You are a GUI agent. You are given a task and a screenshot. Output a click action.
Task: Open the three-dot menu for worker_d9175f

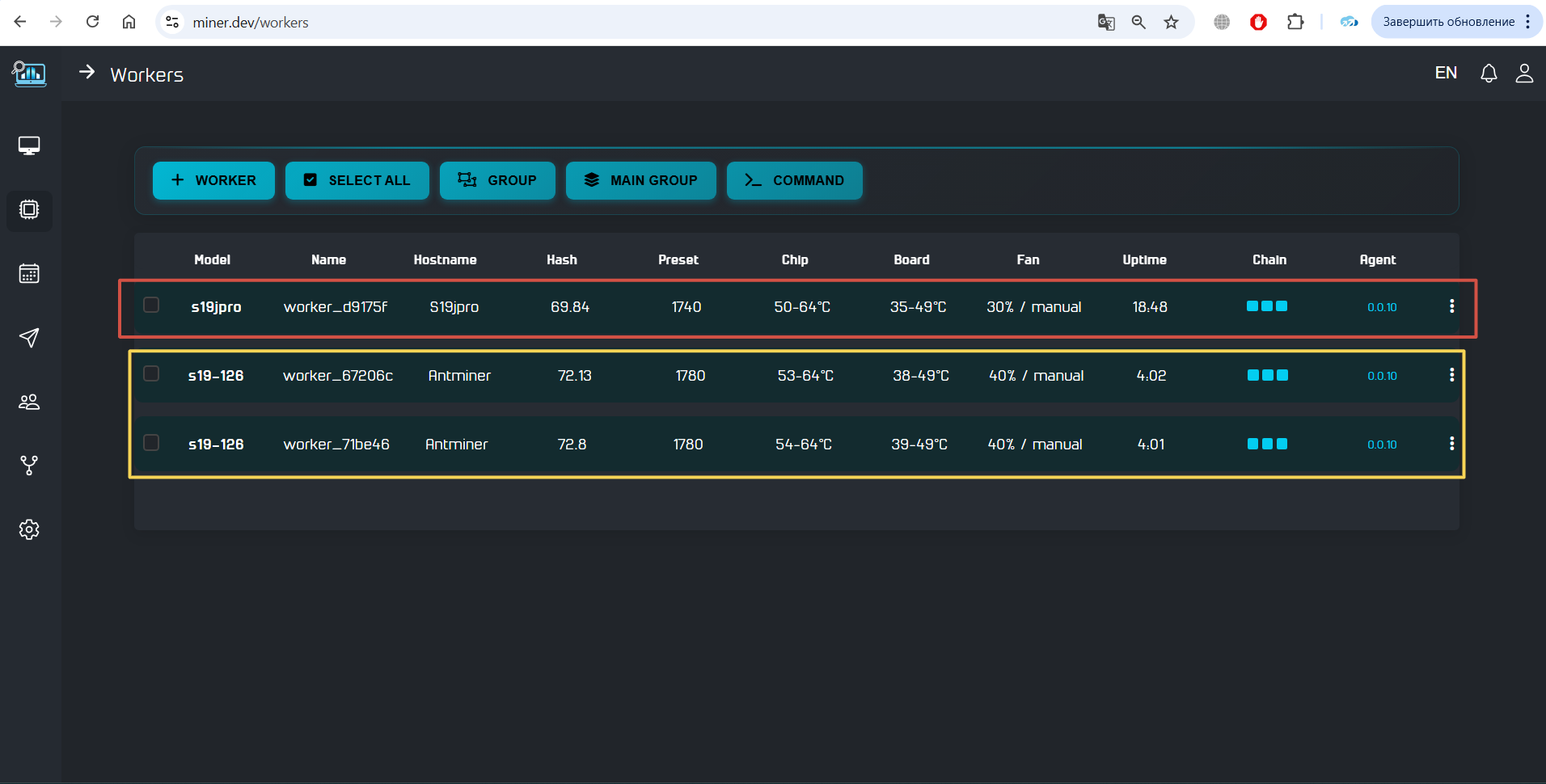(1452, 306)
